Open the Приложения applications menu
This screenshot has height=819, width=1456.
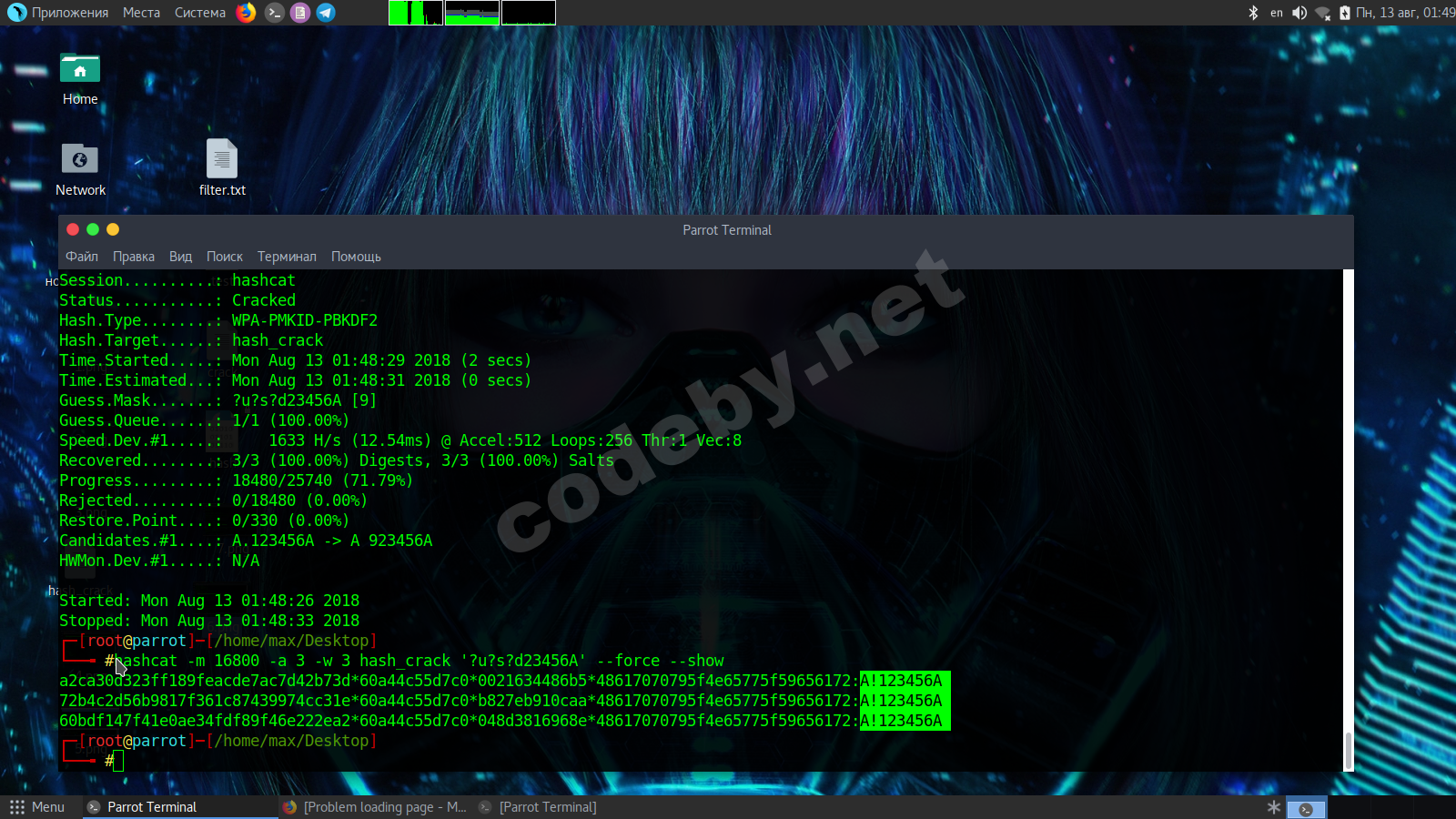pyautogui.click(x=70, y=13)
